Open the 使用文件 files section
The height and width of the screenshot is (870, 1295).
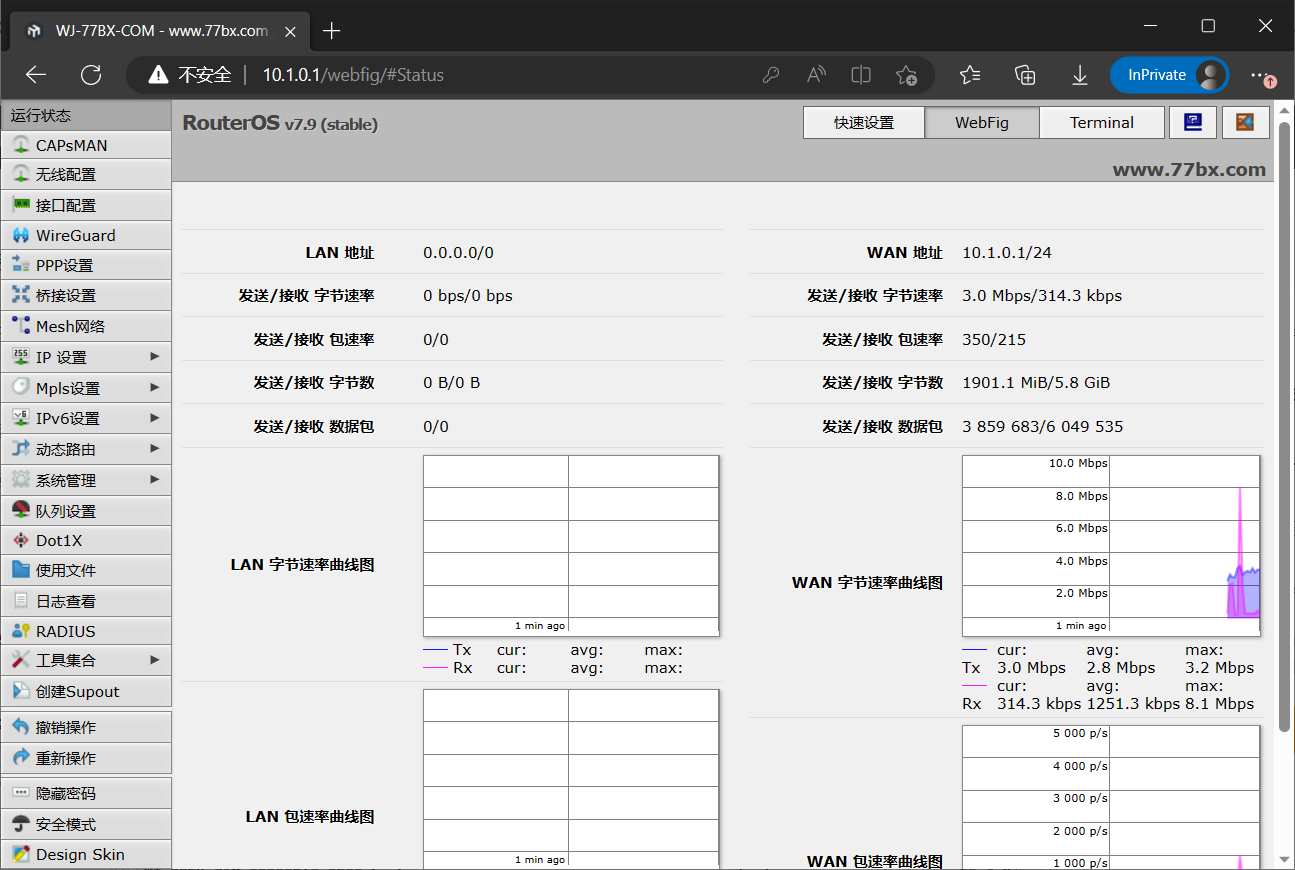(x=66, y=571)
